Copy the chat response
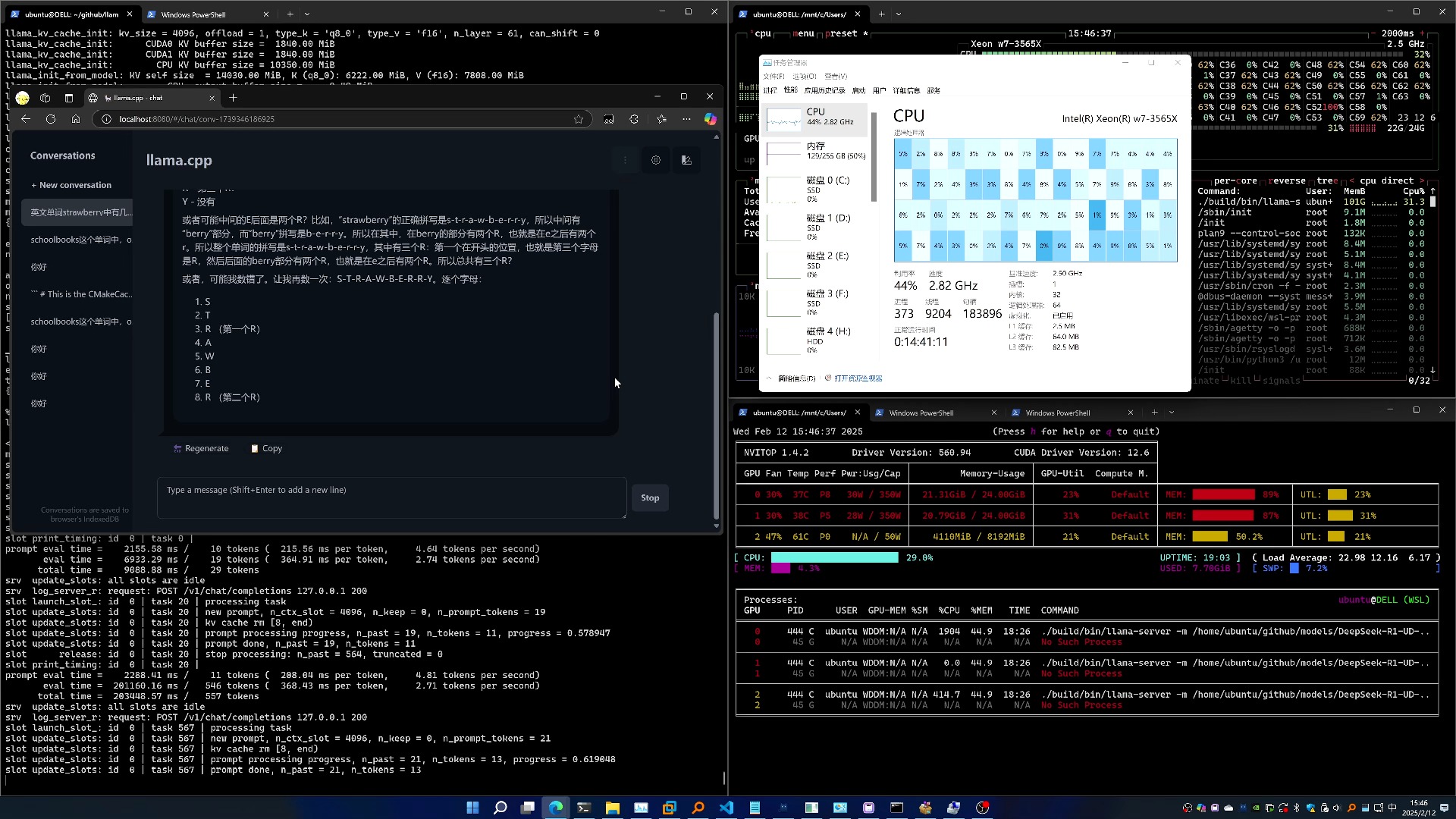The height and width of the screenshot is (819, 1456). coord(266,449)
